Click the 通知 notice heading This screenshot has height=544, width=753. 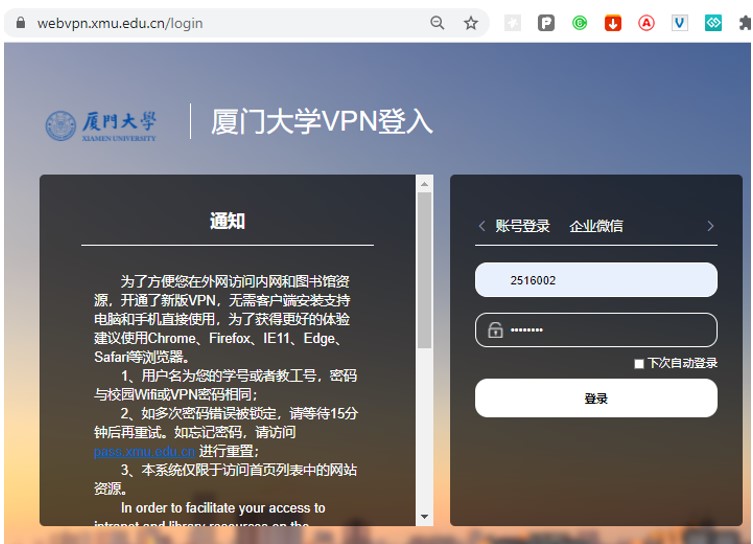(x=227, y=221)
